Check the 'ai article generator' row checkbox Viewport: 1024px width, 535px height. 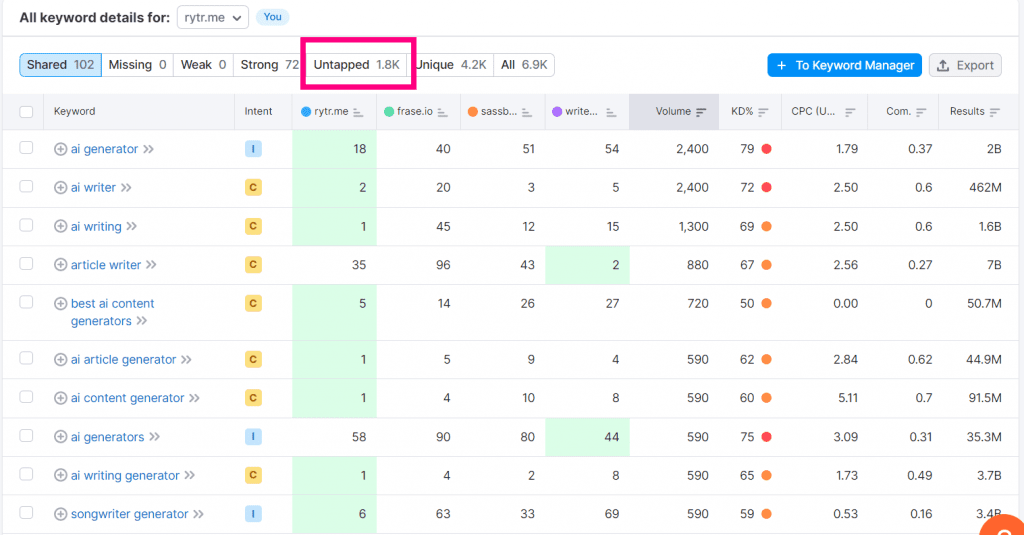26,358
